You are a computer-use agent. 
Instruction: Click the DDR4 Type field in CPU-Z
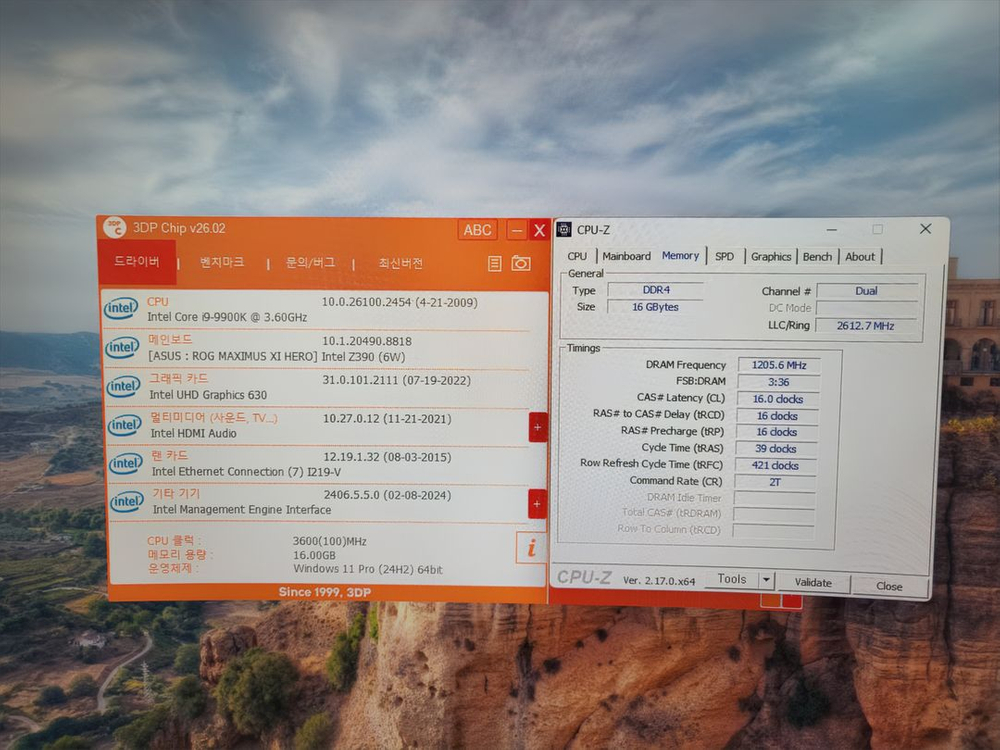click(x=656, y=290)
